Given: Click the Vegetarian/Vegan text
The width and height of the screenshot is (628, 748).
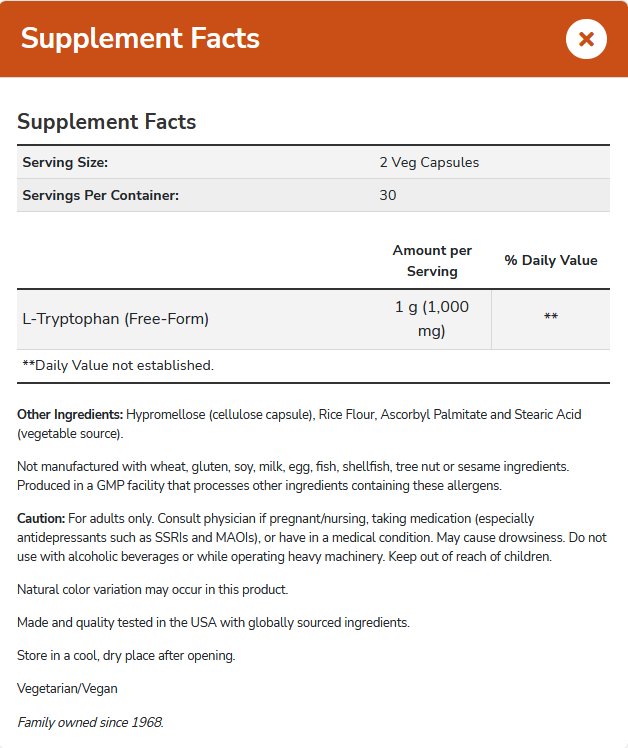Looking at the screenshot, I should [x=67, y=689].
